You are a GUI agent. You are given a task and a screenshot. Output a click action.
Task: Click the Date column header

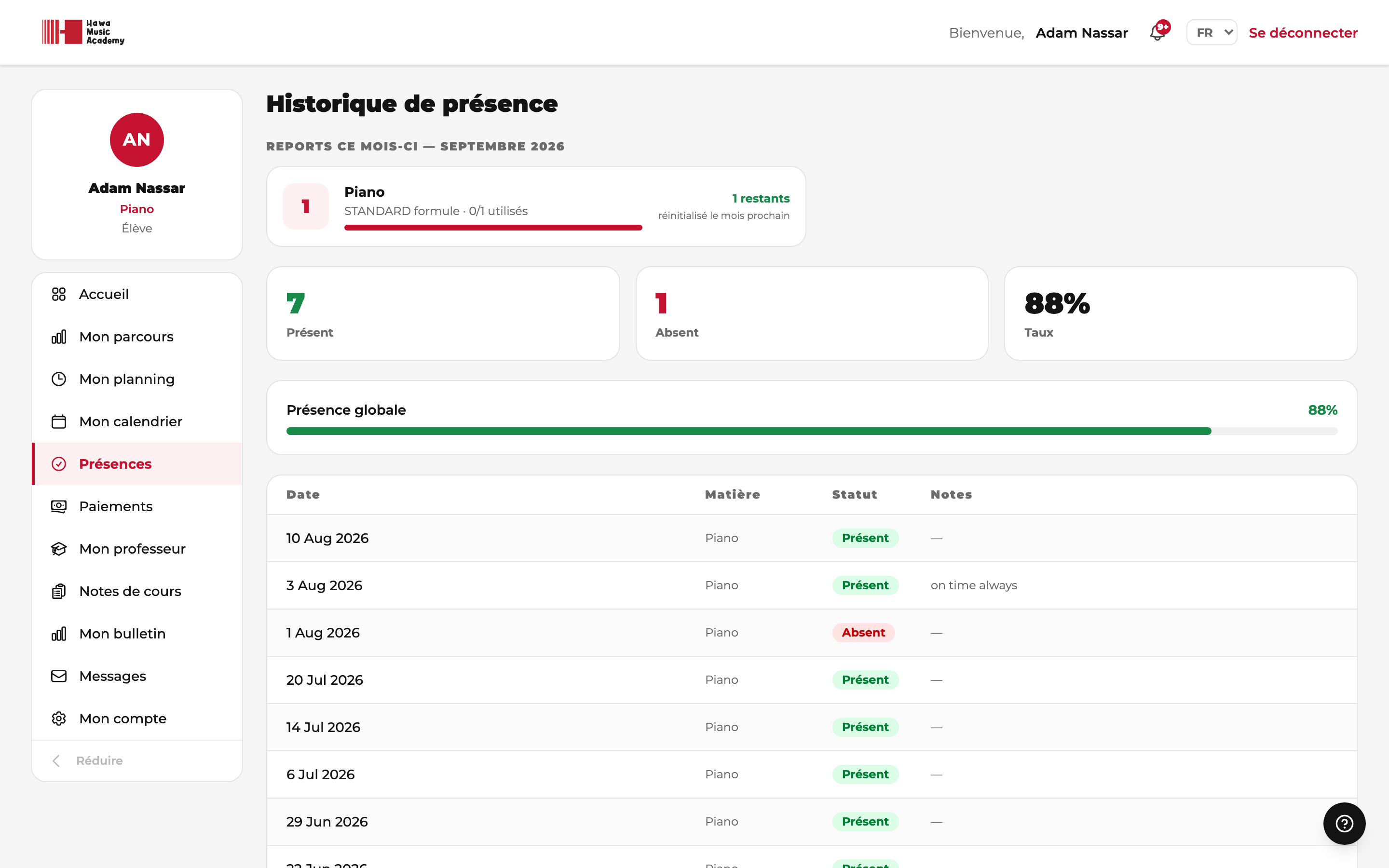(303, 494)
